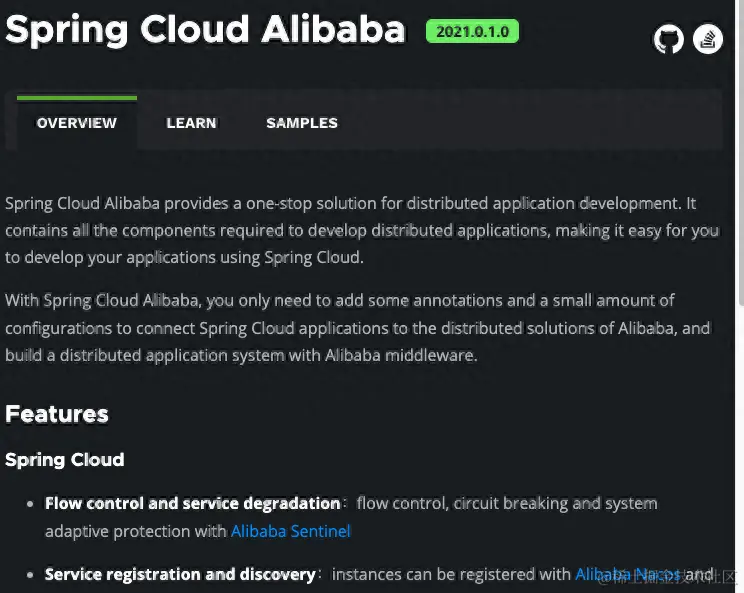Open the Alibaba Nacos link
The image size is (744, 593).
(x=628, y=574)
